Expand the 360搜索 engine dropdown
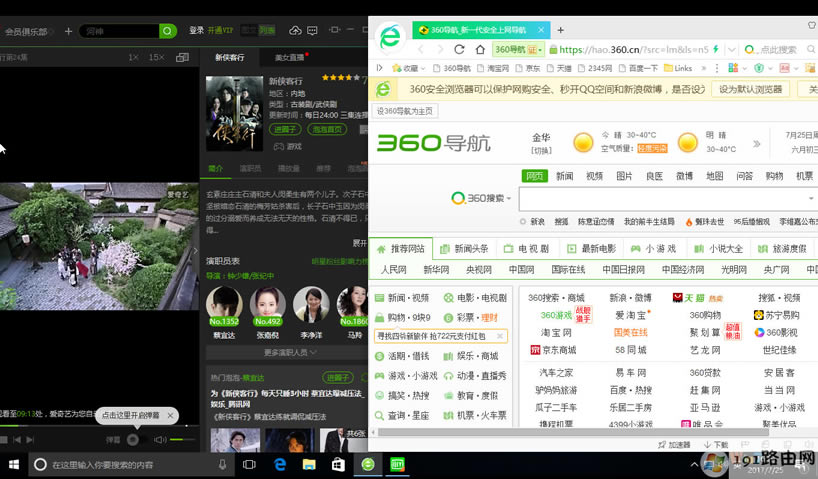Viewport: 818px width, 479px height. click(x=523, y=198)
